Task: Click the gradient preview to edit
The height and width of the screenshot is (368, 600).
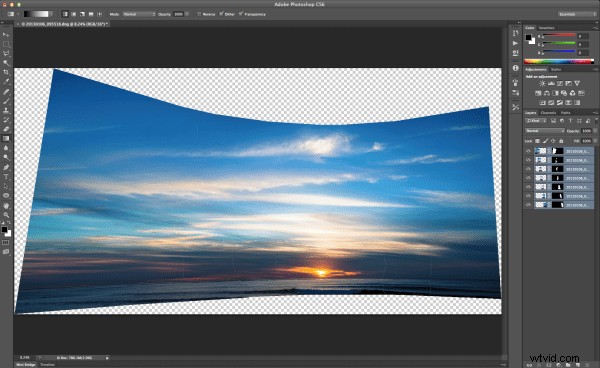Action: (x=36, y=14)
